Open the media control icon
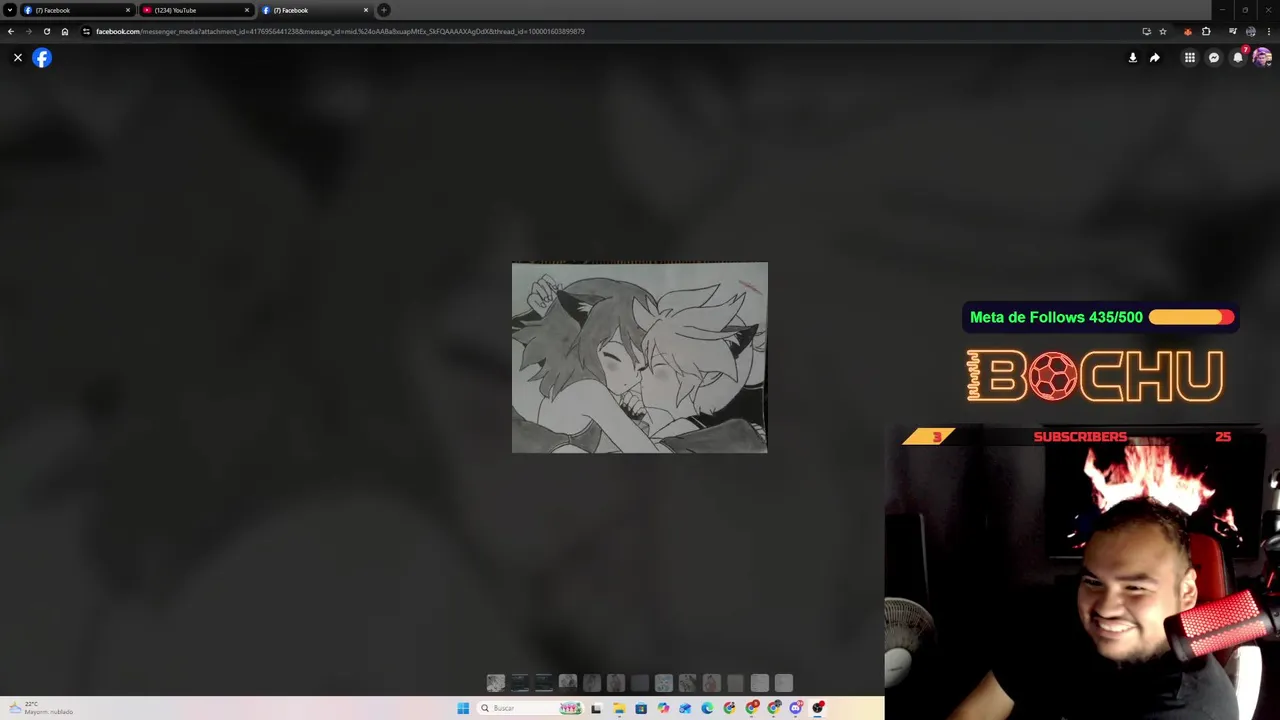 click(x=1232, y=31)
